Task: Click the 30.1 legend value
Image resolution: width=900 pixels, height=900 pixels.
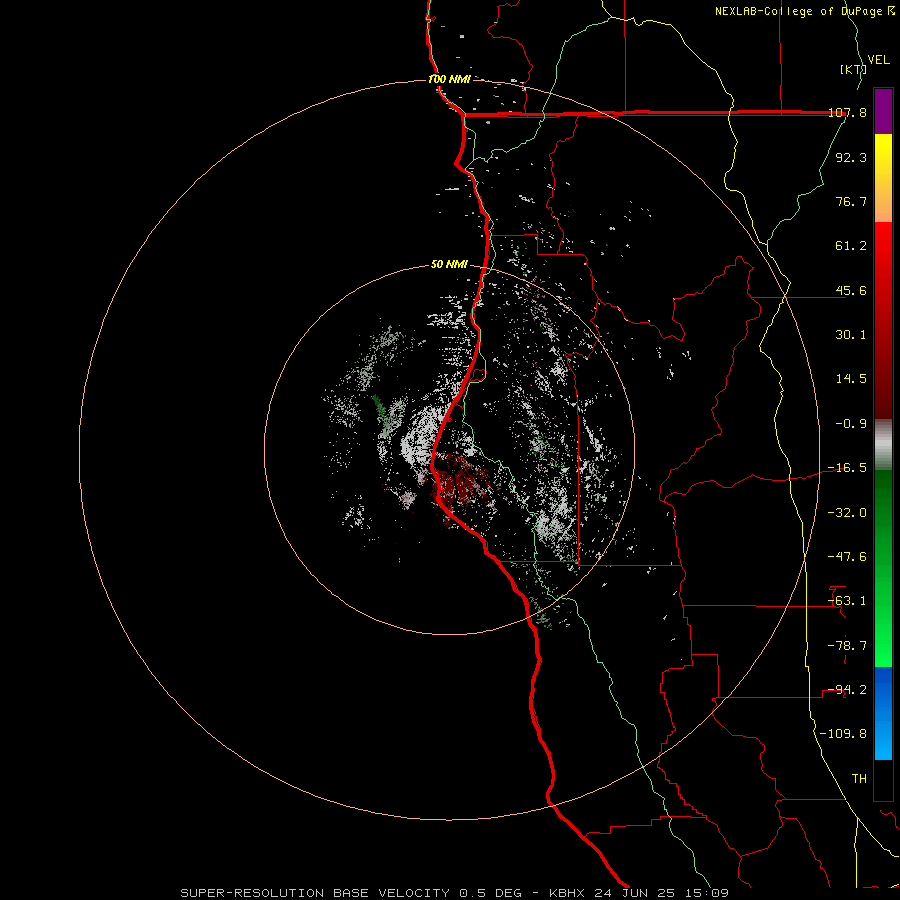Action: tap(851, 335)
